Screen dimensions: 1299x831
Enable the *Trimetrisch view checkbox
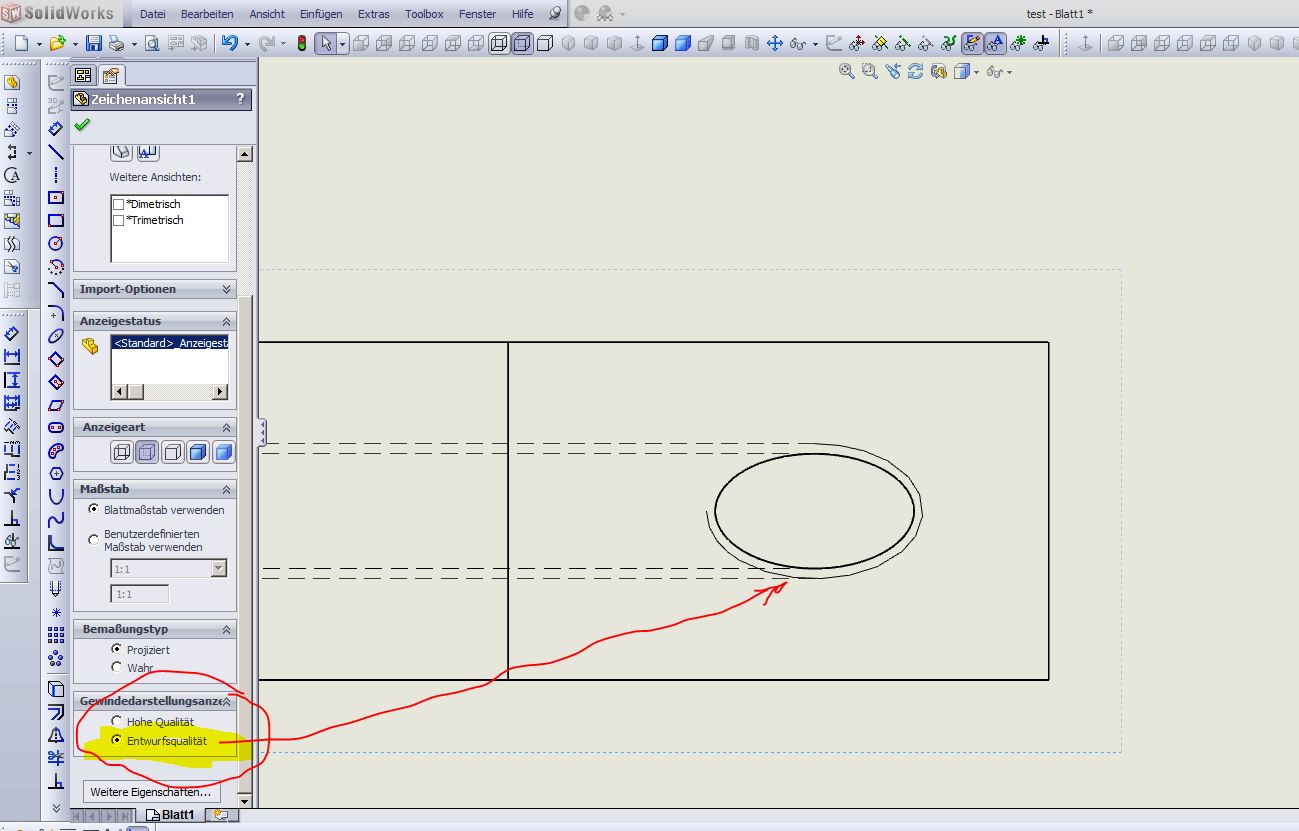119,220
